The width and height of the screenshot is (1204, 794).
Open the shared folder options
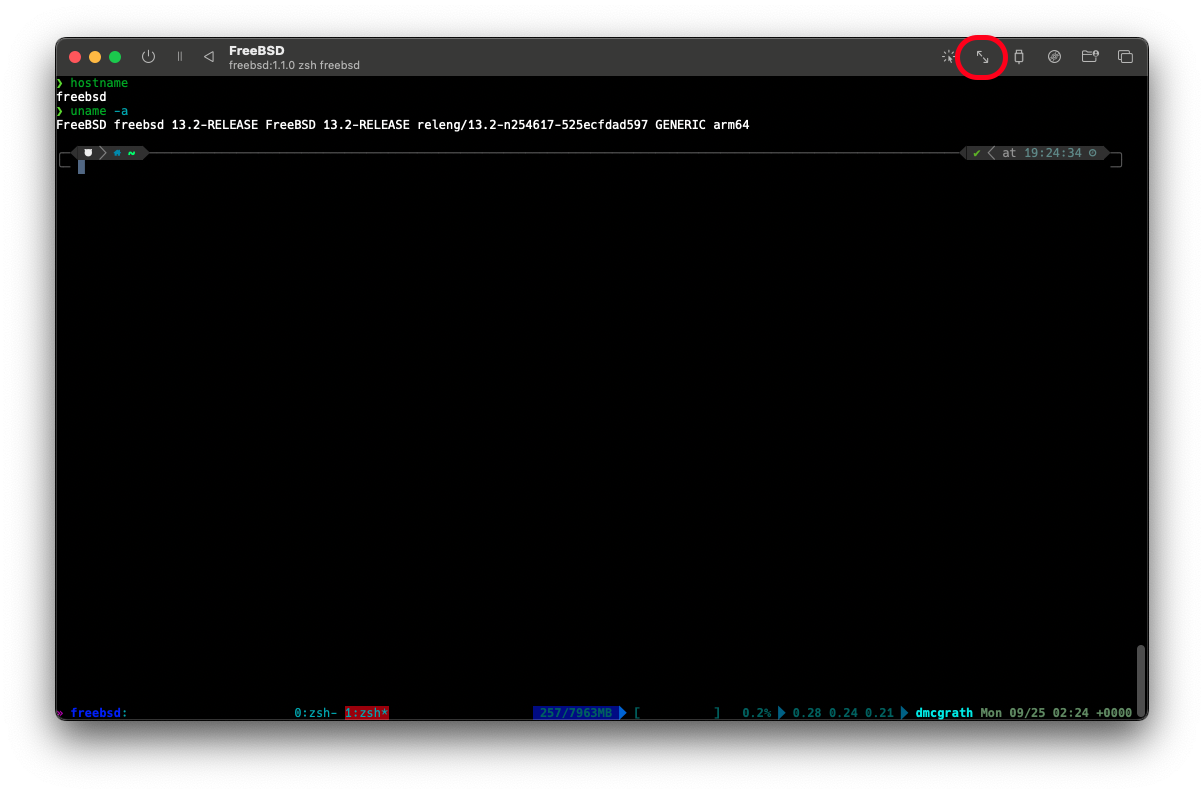(x=1090, y=57)
